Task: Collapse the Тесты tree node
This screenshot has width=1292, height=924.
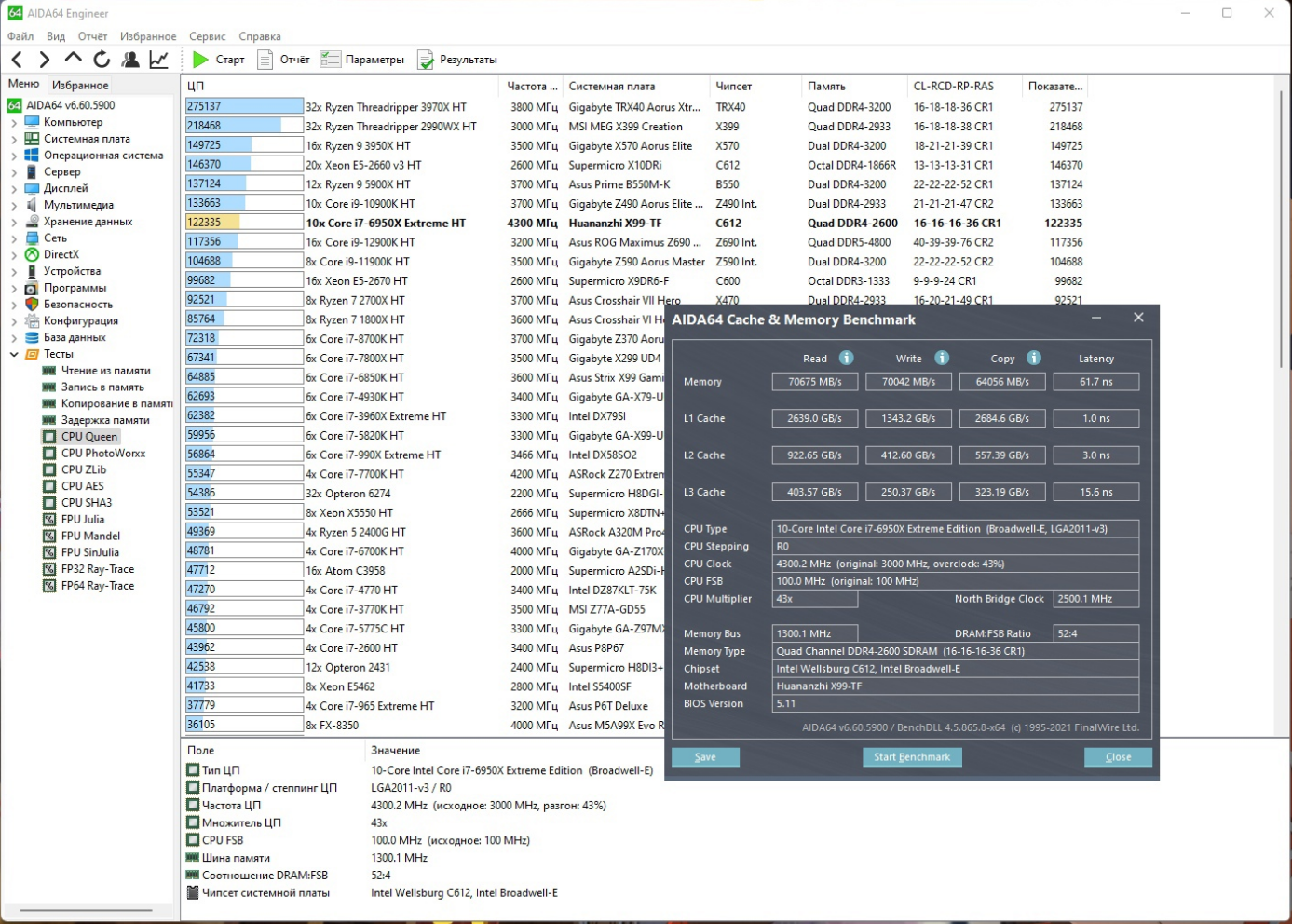Action: click(14, 354)
